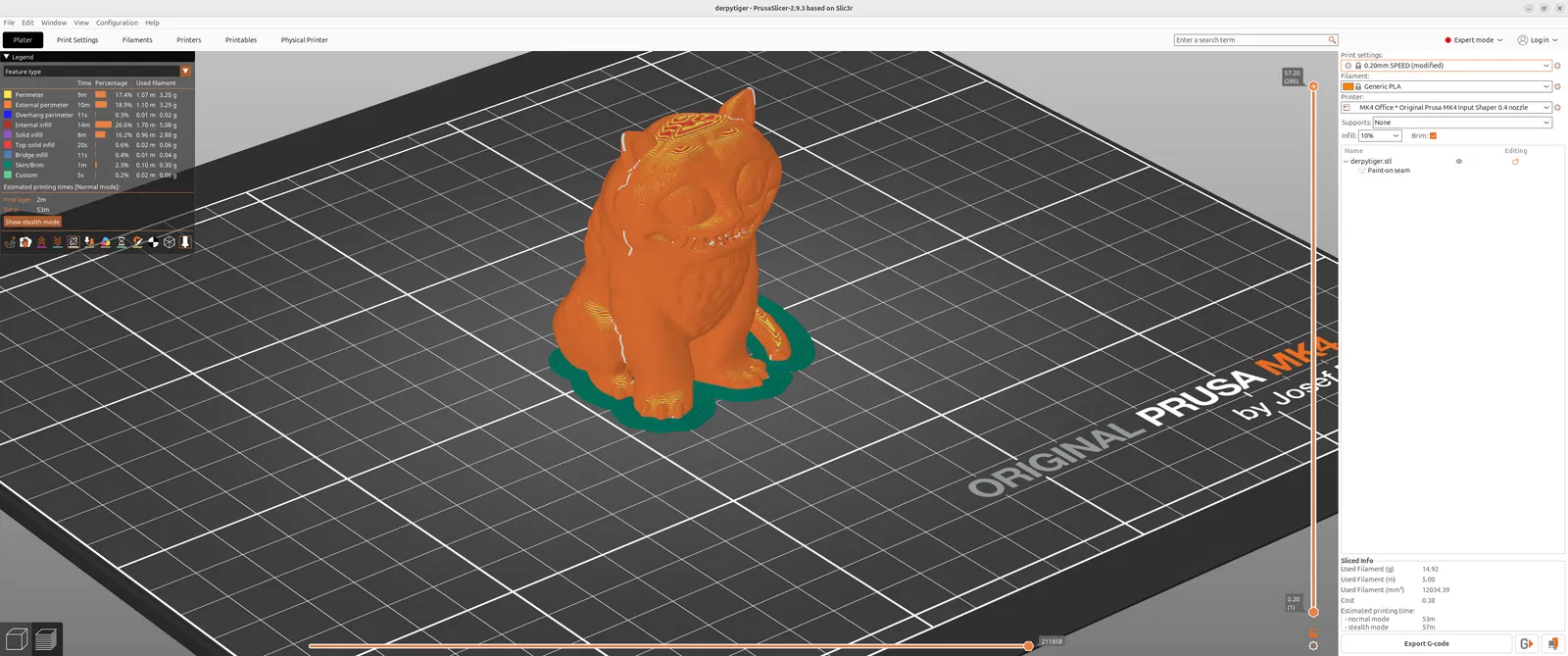Open the Feature type view dropdown
The image size is (1568, 656).
click(x=97, y=72)
